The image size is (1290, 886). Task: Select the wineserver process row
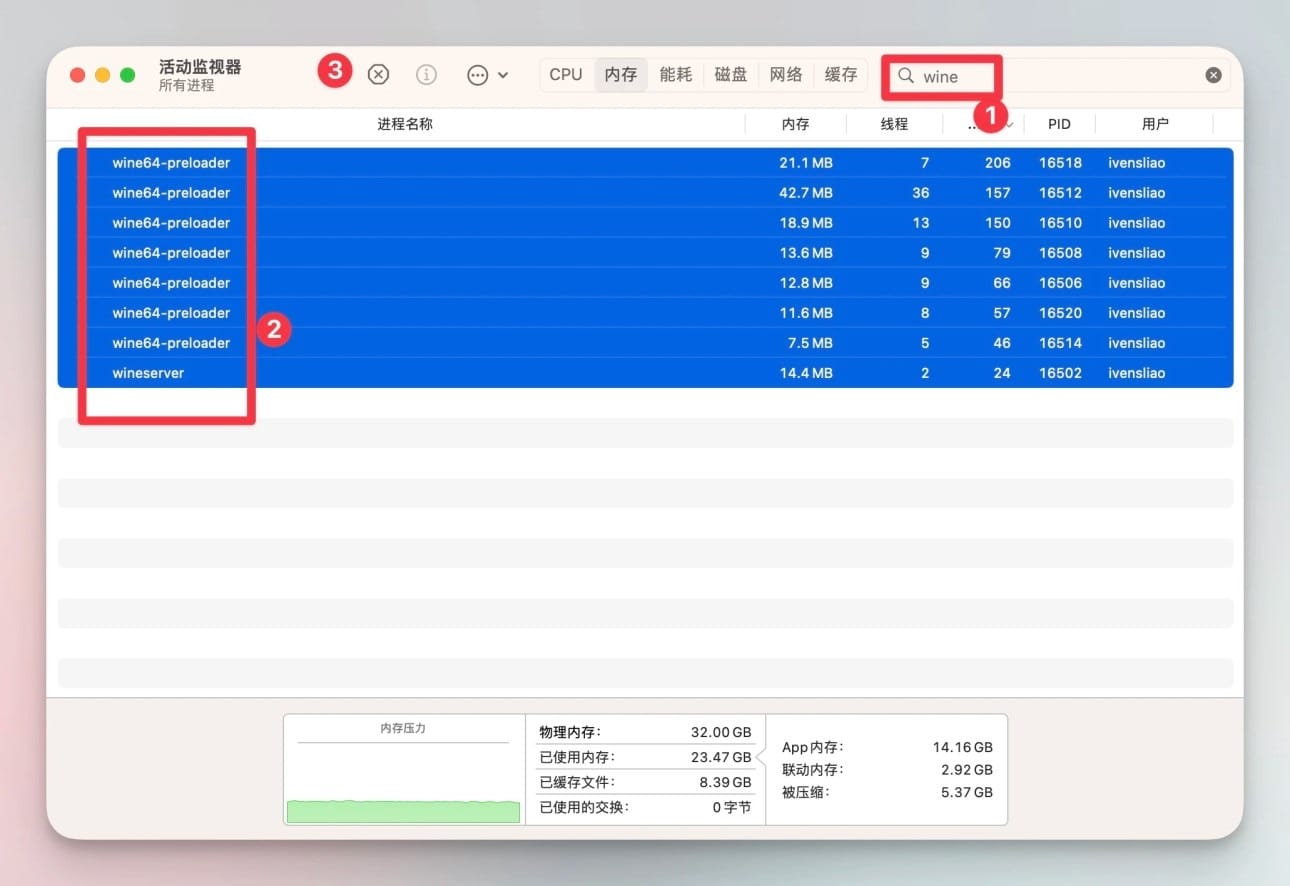400,372
